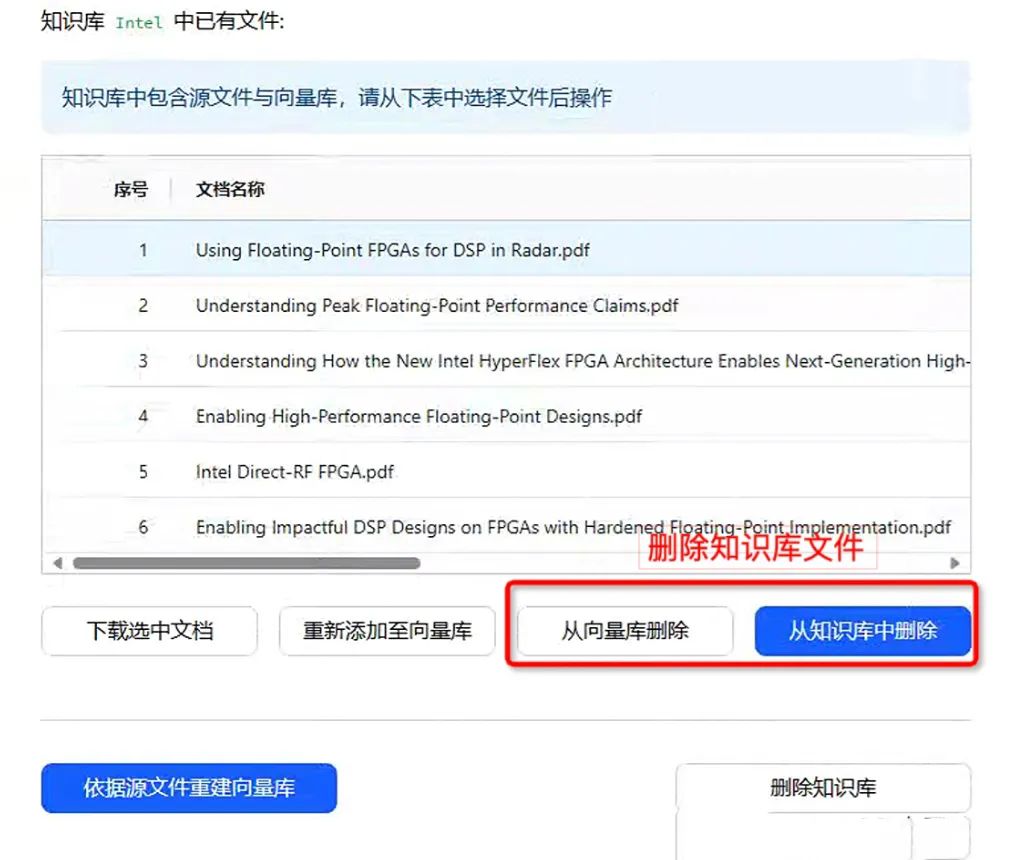Click row number 2 cell
Screen dimensions: 1010x860
tap(143, 305)
